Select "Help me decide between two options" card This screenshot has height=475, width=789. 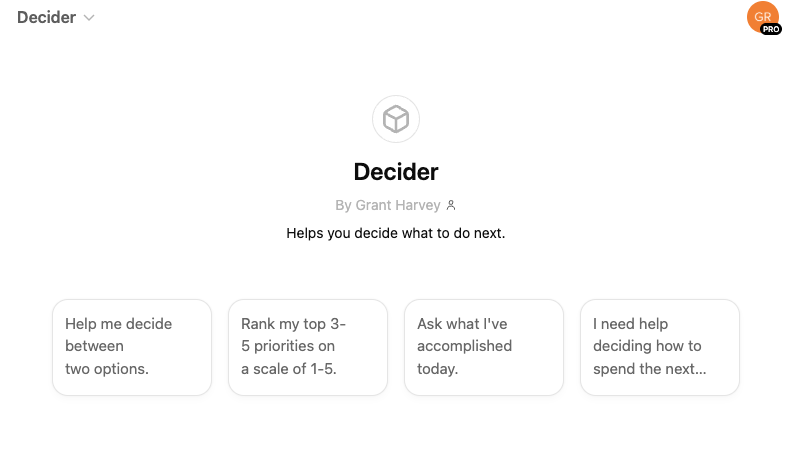[132, 347]
